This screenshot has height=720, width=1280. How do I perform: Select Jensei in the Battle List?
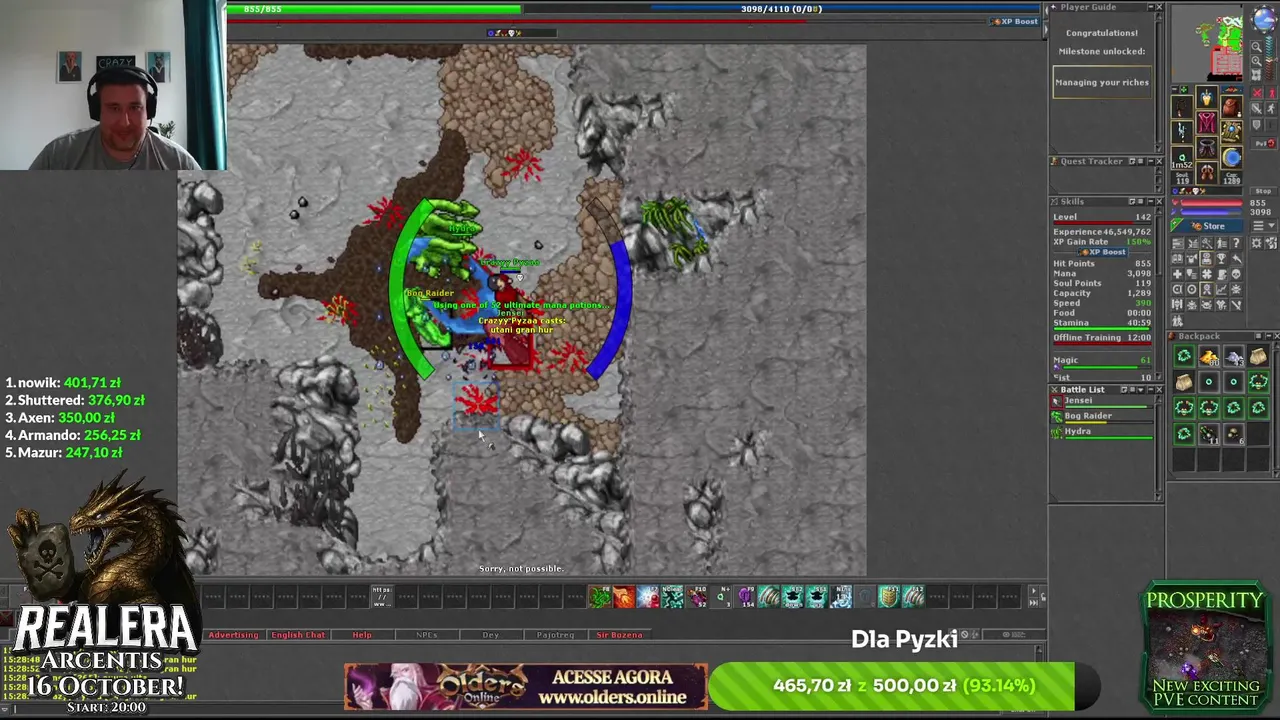[1103, 400]
